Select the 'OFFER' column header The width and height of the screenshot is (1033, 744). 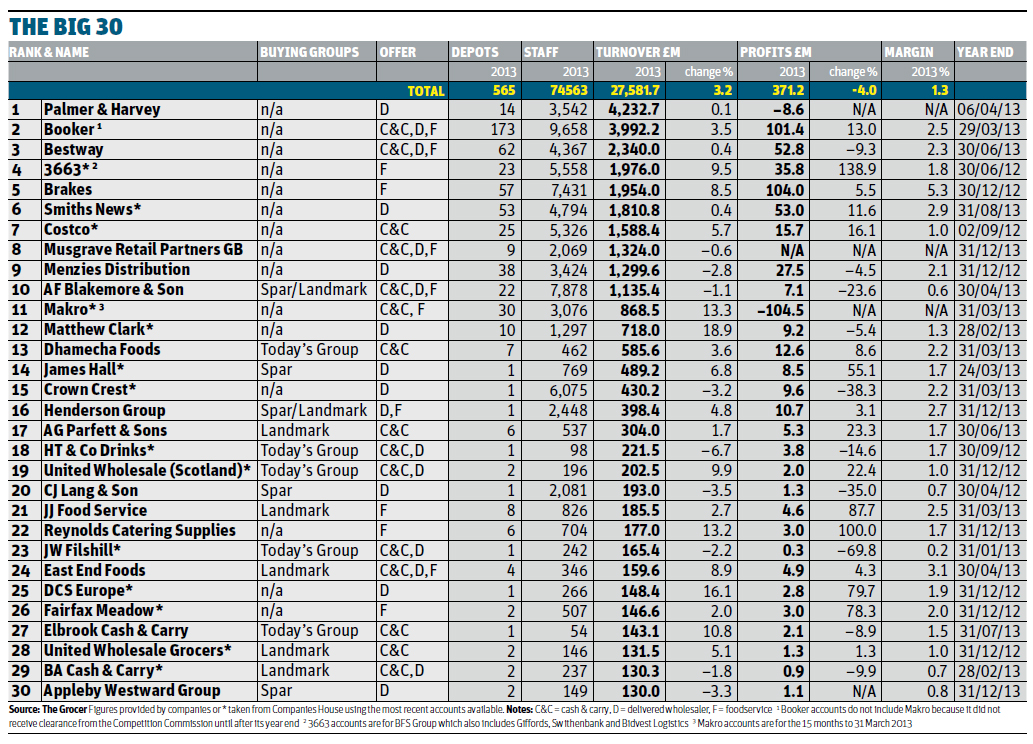click(x=398, y=52)
